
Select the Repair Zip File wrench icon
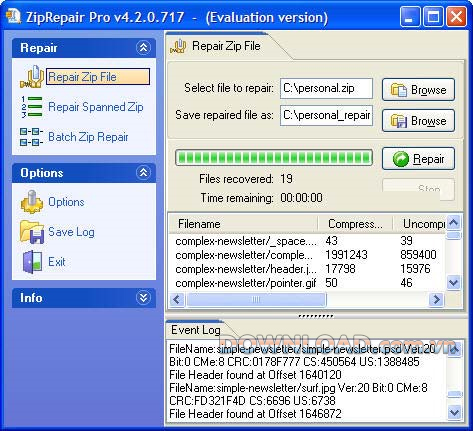(32, 77)
